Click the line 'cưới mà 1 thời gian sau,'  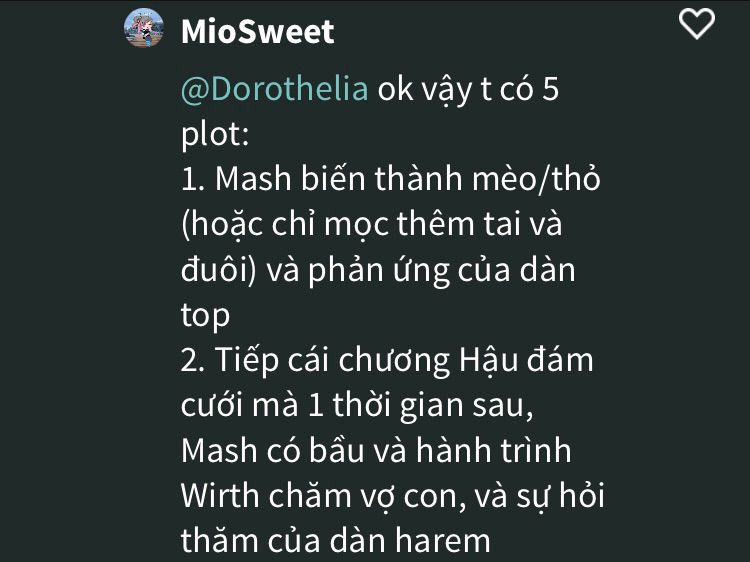click(357, 406)
